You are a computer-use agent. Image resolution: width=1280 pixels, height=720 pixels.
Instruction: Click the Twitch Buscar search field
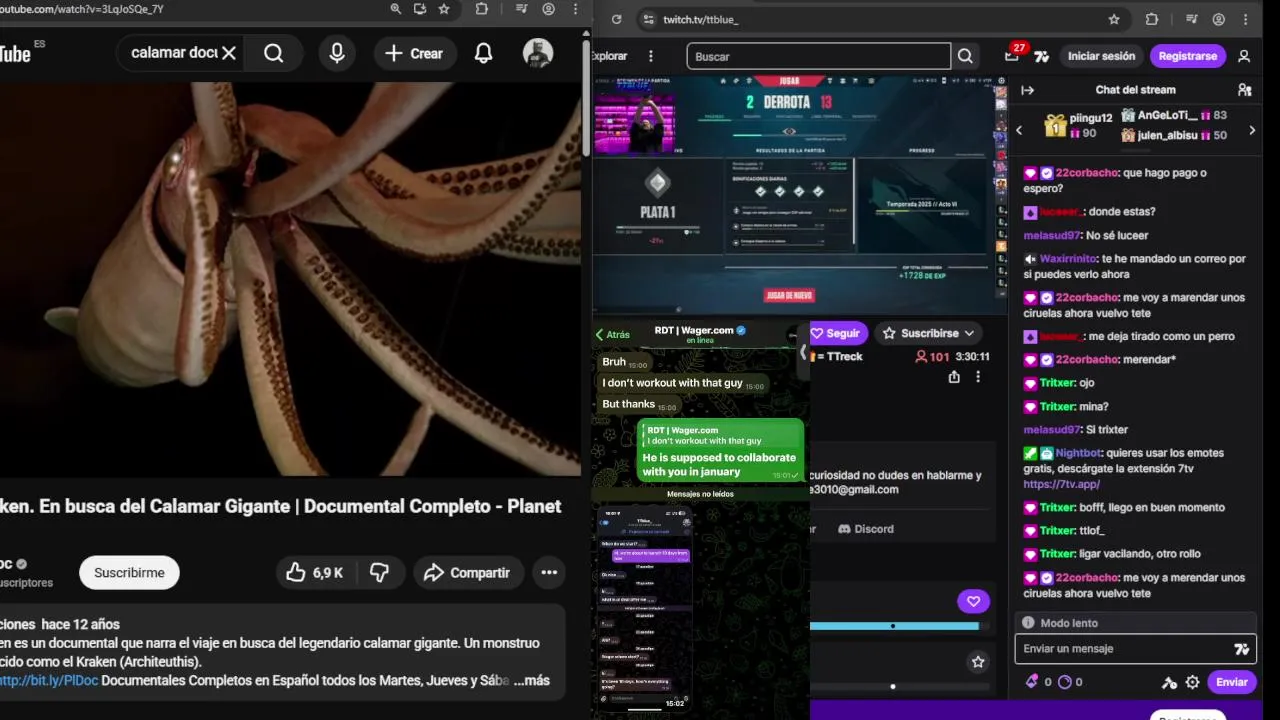pyautogui.click(x=818, y=56)
